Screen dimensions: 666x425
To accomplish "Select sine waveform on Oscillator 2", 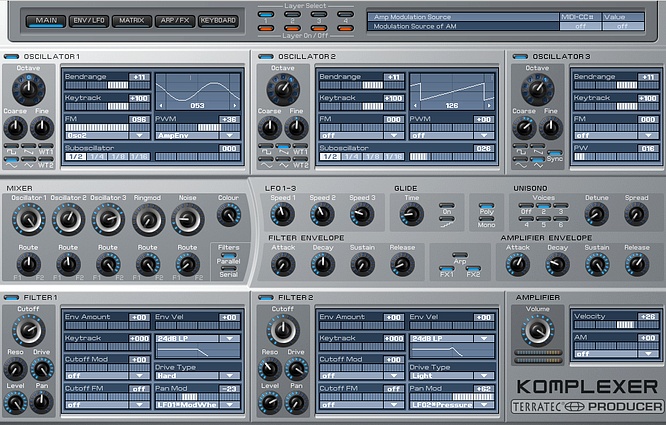I will [266, 160].
